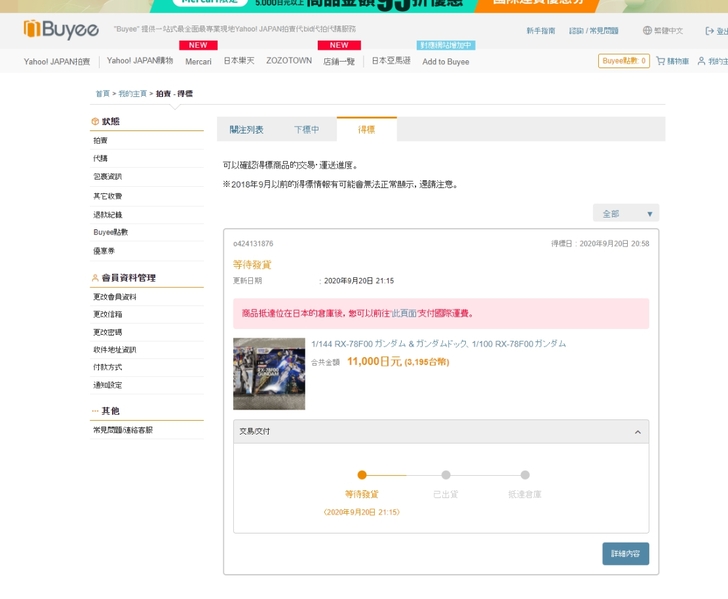Click the globe language icon

[x=647, y=31]
